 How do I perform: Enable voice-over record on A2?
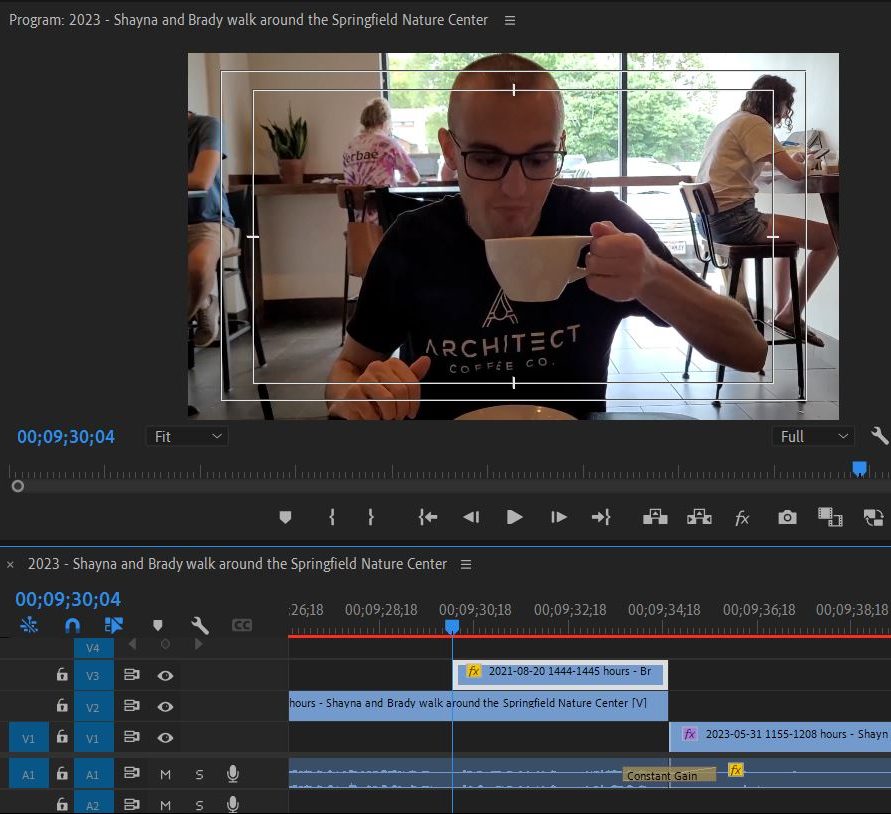pos(232,804)
